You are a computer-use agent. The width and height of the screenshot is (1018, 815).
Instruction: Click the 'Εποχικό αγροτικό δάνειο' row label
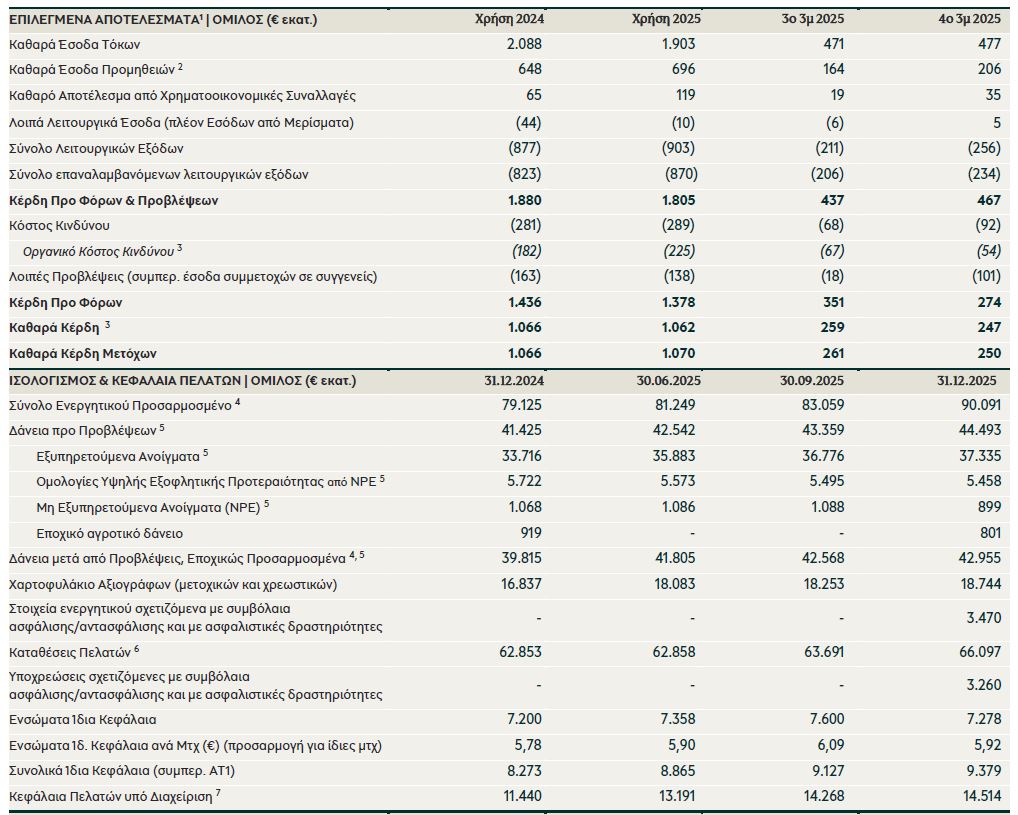click(x=109, y=534)
